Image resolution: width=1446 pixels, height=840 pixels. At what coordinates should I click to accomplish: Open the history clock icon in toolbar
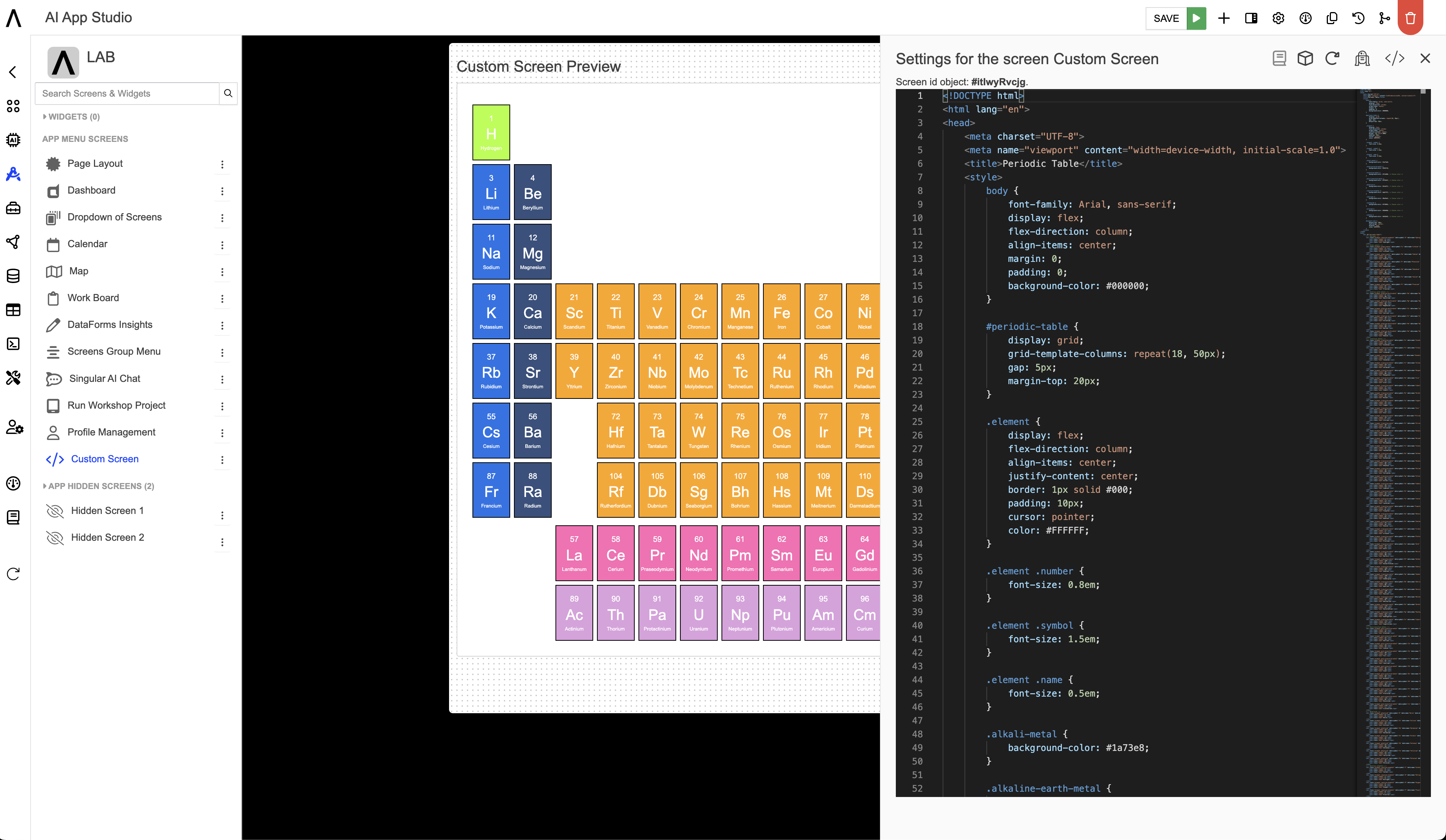(1358, 18)
